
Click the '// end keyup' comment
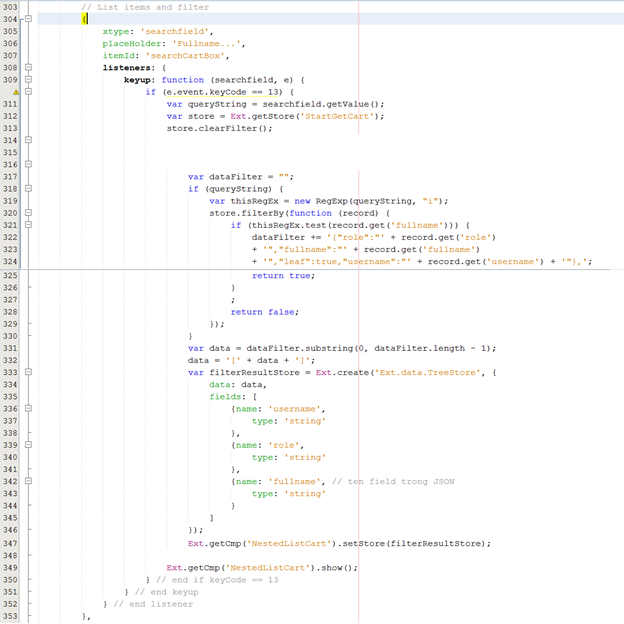(166, 592)
